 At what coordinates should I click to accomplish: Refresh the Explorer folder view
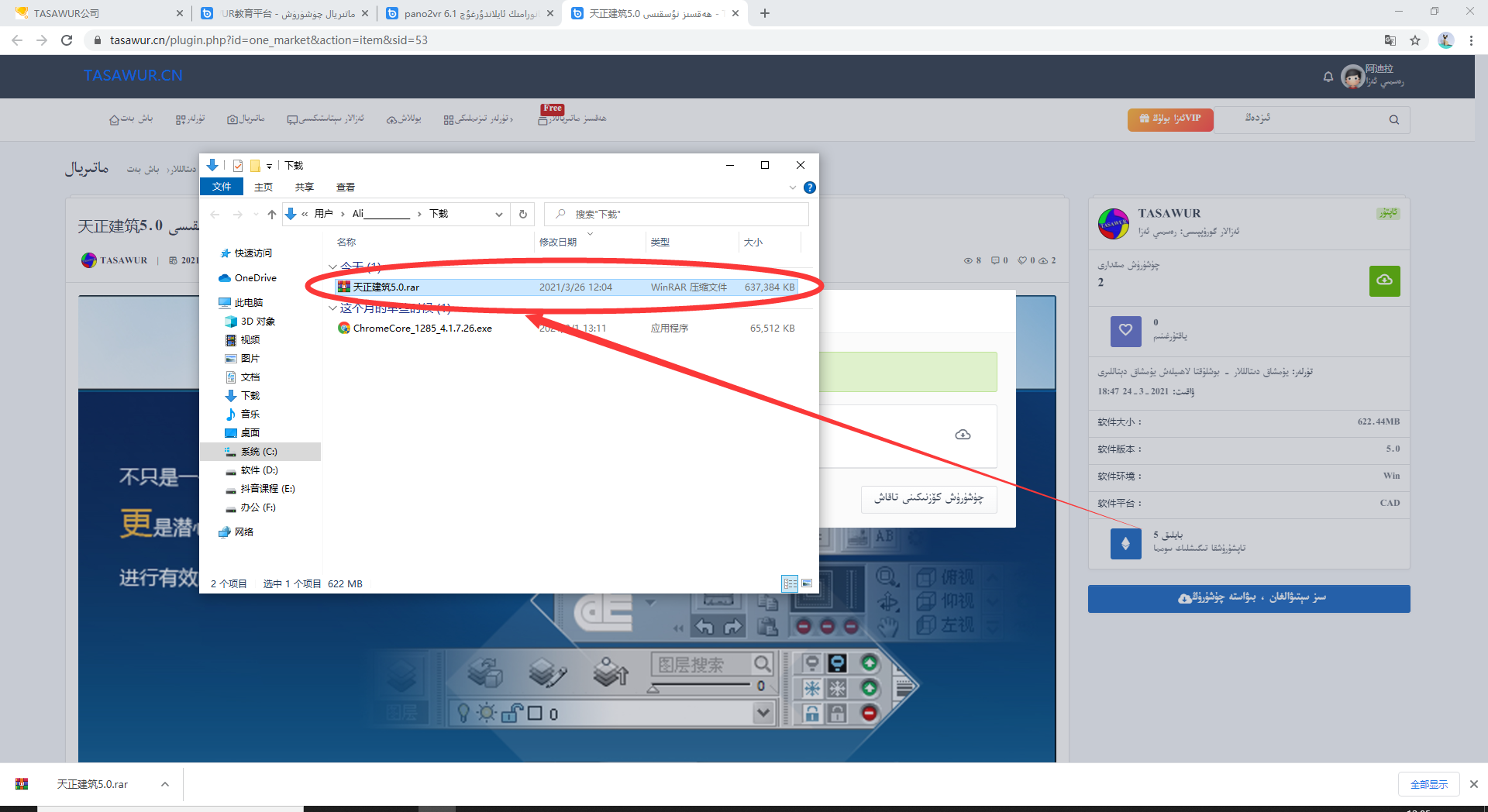tap(523, 215)
